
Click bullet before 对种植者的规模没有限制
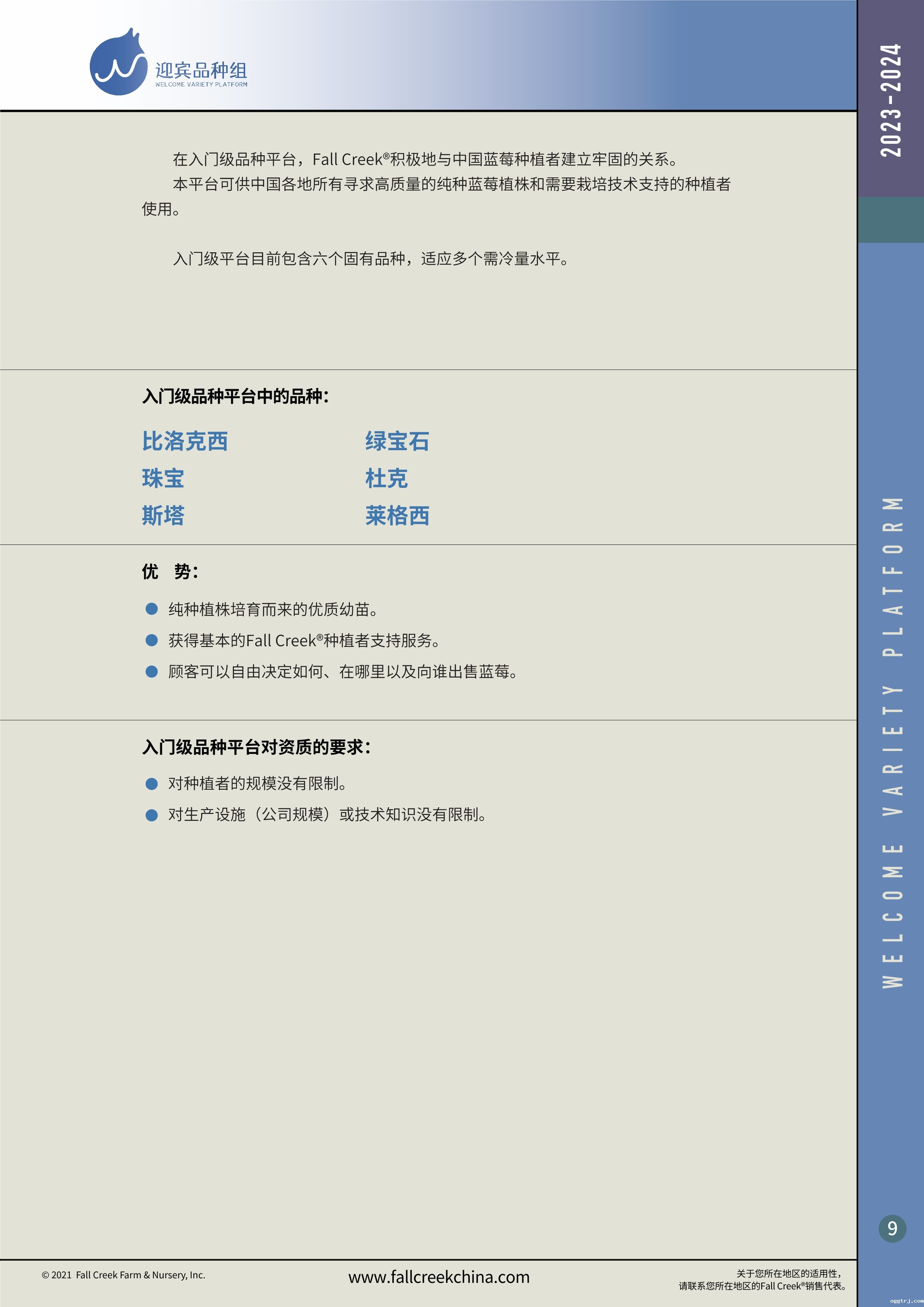[x=151, y=784]
